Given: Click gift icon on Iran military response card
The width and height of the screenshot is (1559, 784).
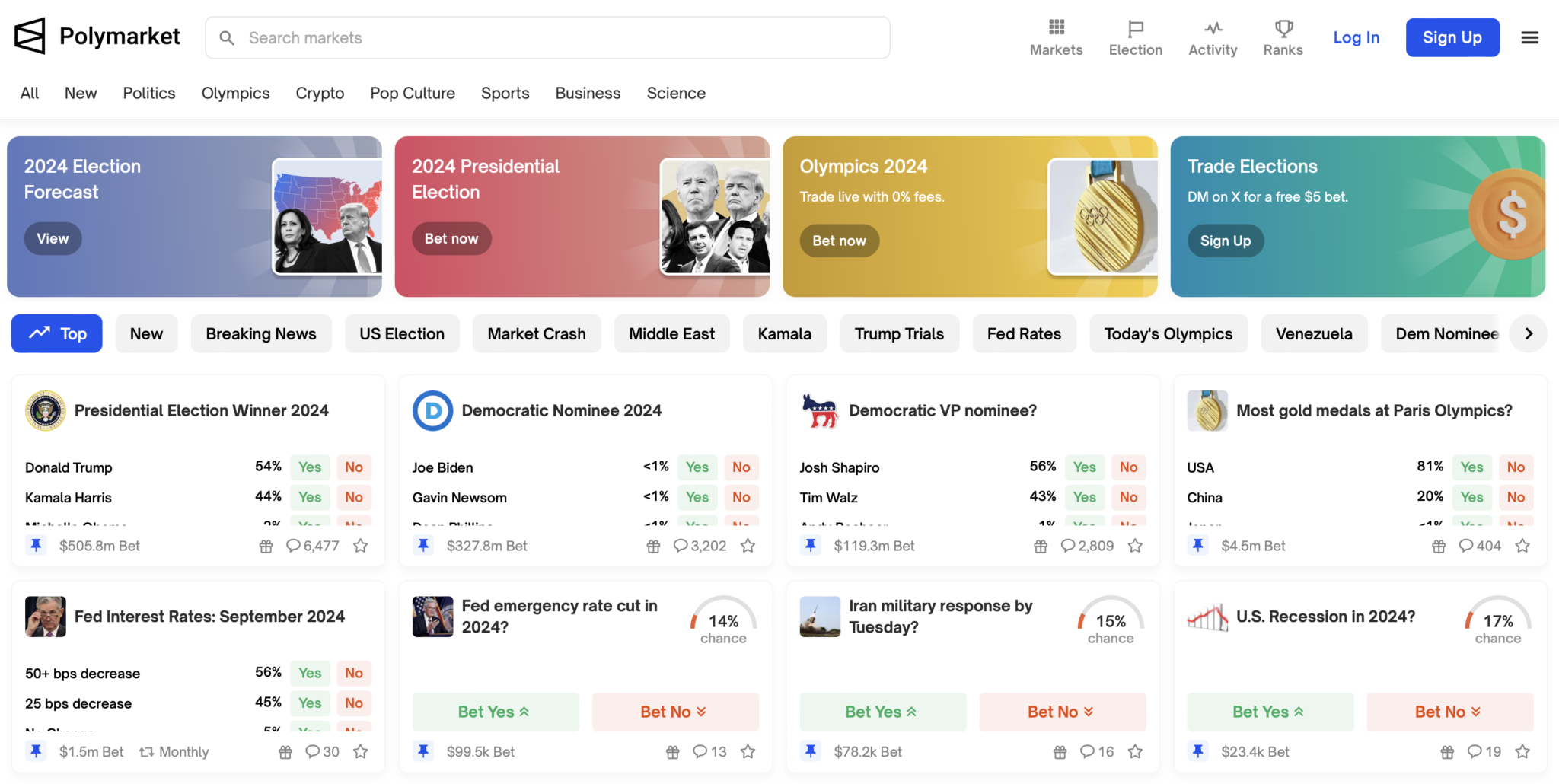Looking at the screenshot, I should pyautogui.click(x=1060, y=752).
